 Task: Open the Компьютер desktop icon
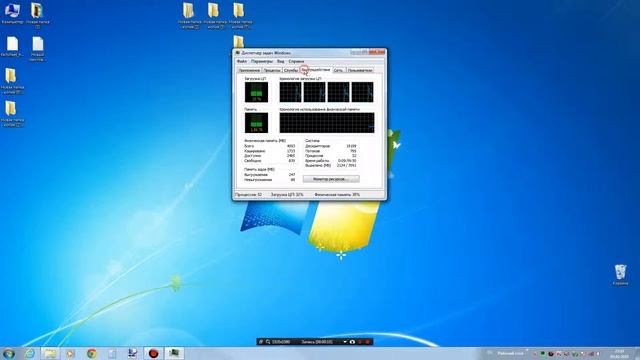point(12,14)
